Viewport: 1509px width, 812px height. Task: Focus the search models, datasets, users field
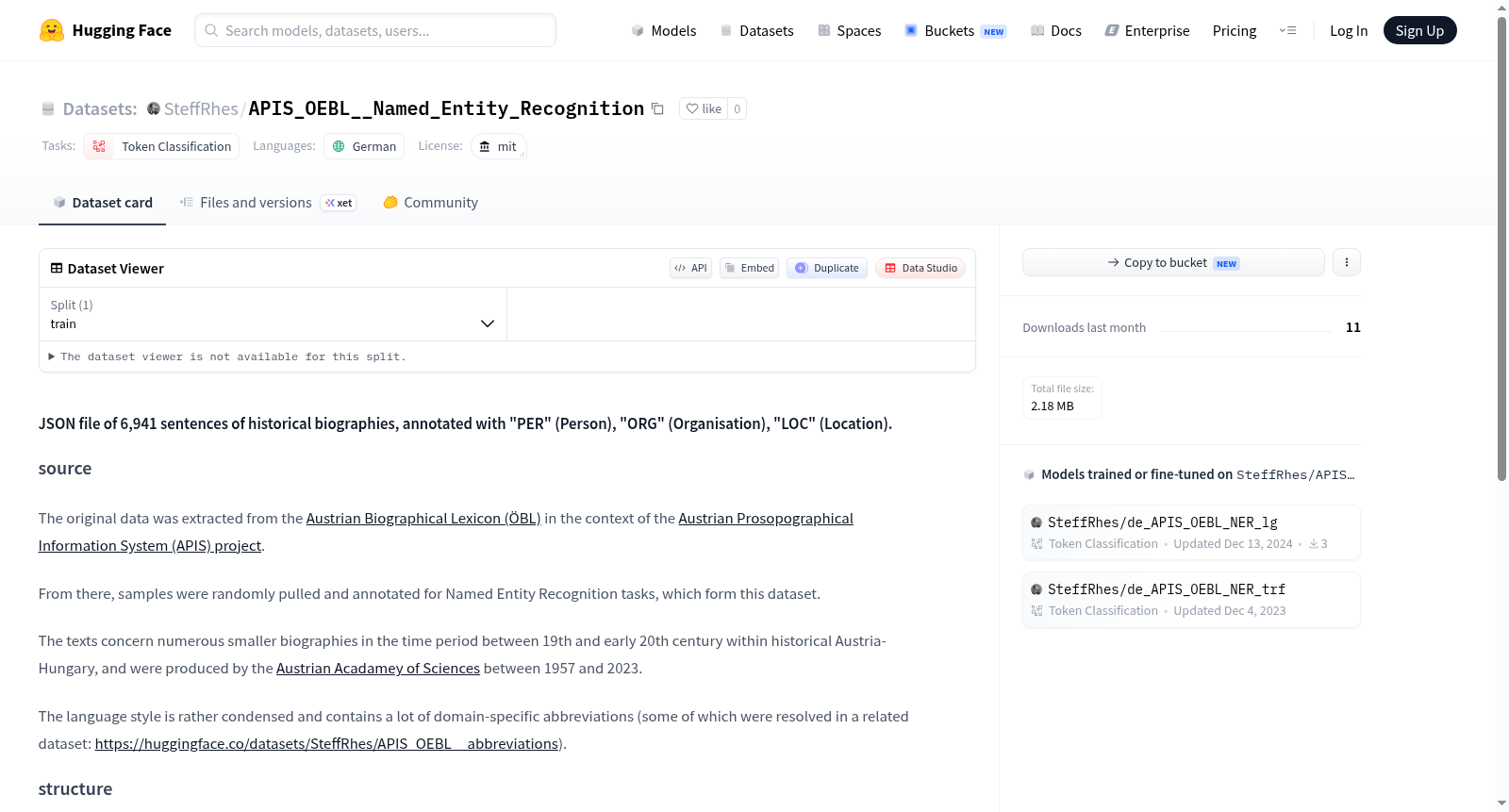375,30
